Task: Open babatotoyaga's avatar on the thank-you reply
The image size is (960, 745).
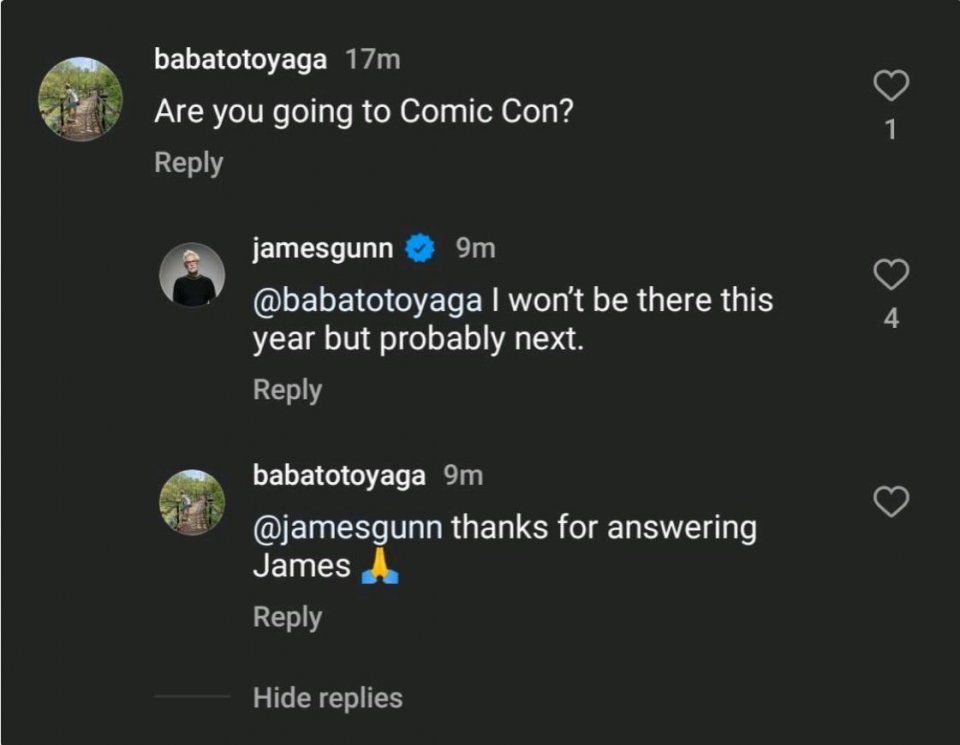Action: coord(192,502)
